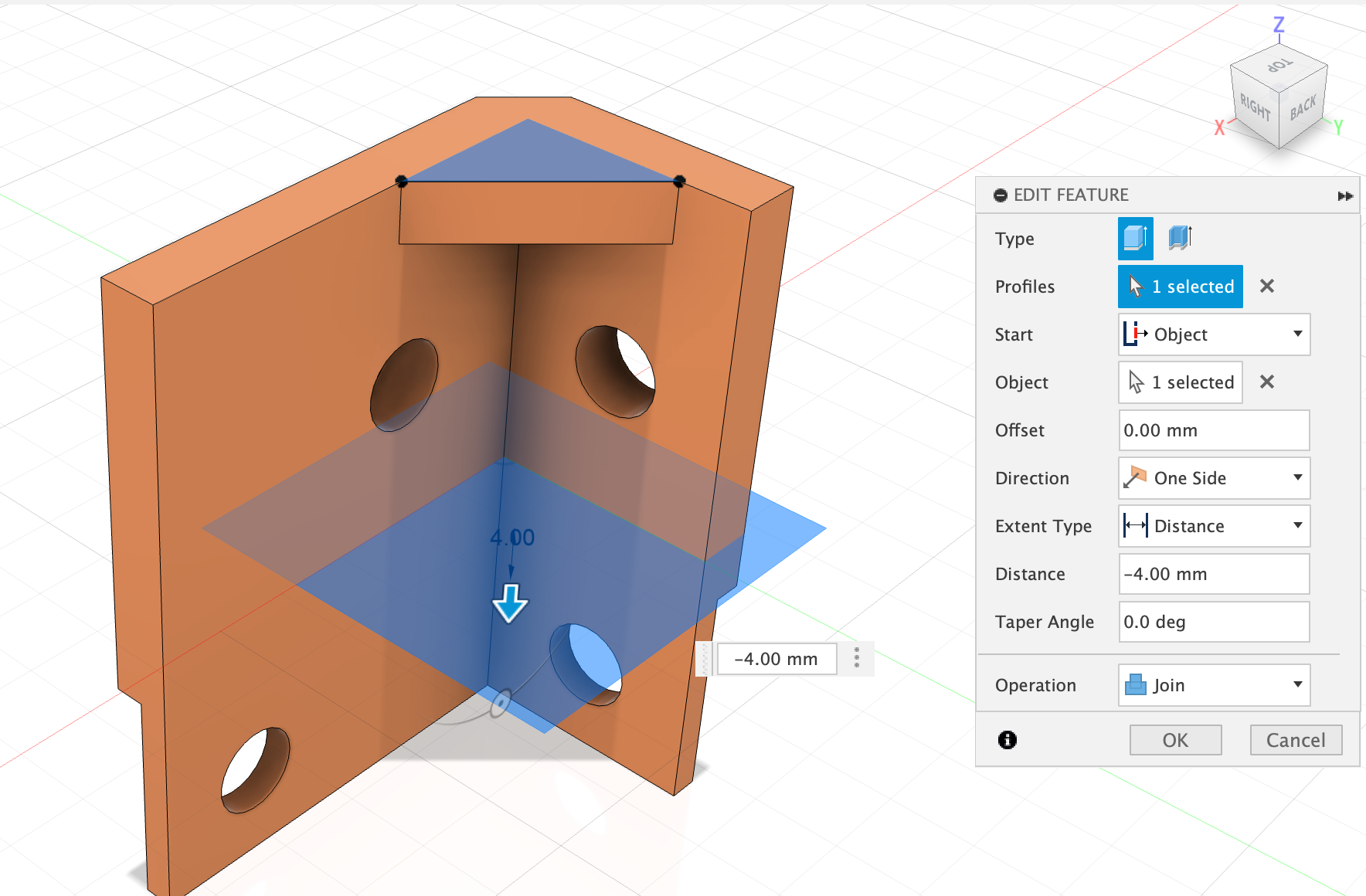Click the Z axis label on ViewCube
Screen dimensions: 1366x896
1279,25
